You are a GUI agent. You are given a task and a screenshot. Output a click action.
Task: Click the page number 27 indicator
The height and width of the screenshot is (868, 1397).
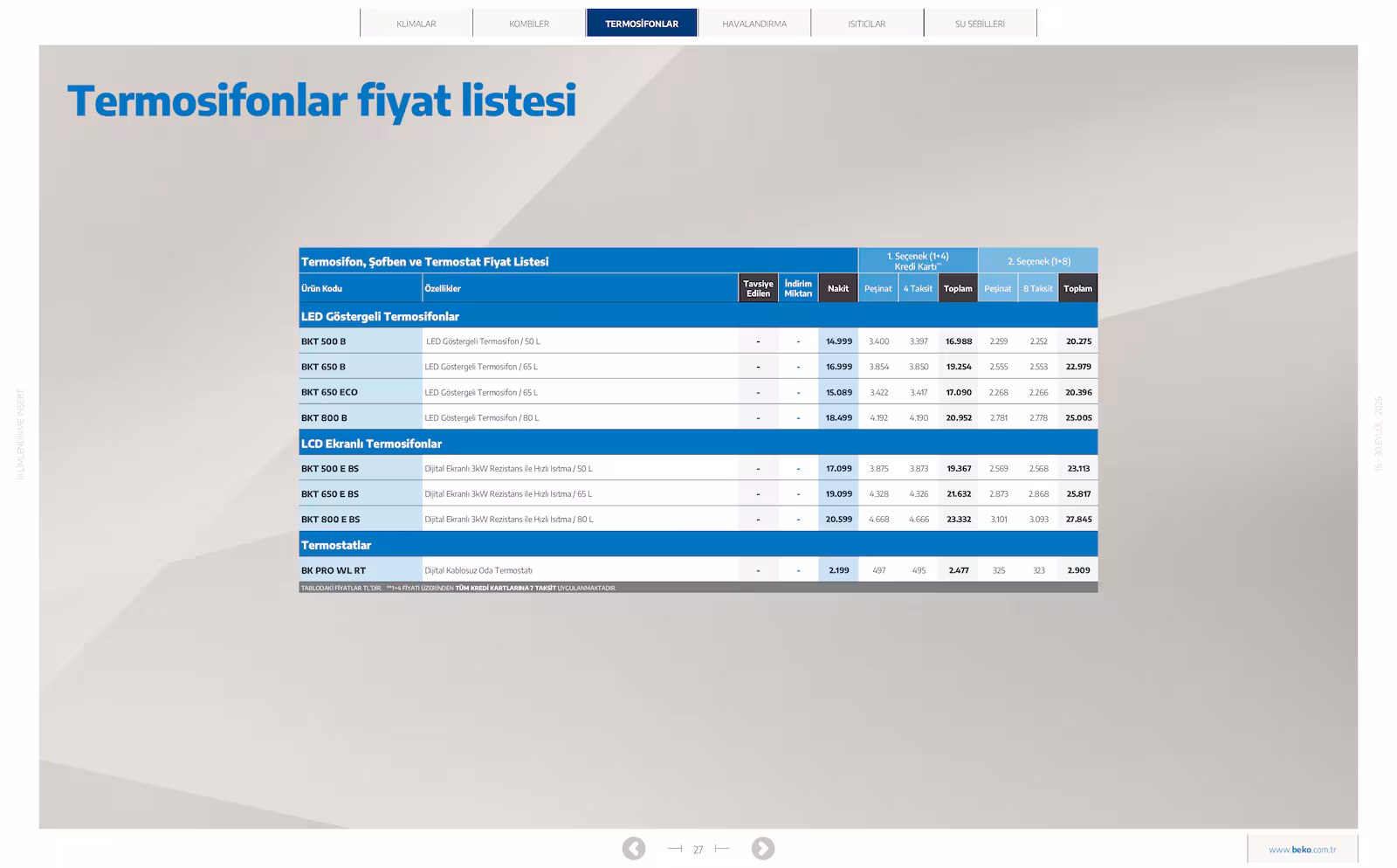tap(698, 850)
